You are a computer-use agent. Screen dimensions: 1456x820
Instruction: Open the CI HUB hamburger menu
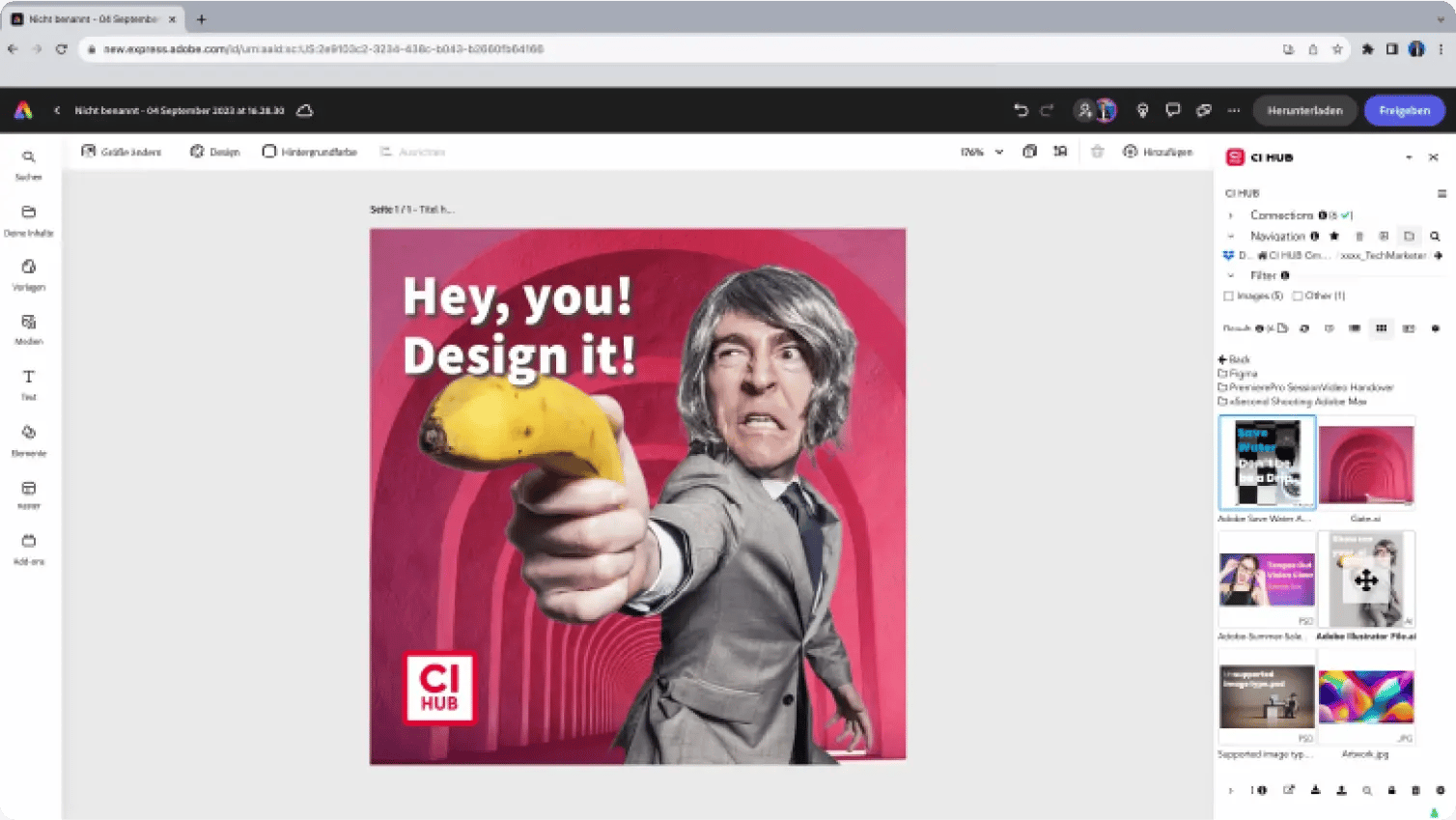pos(1442,193)
